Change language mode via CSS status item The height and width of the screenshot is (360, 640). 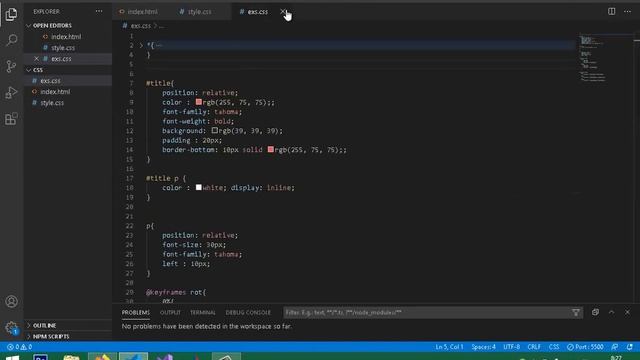(x=554, y=347)
